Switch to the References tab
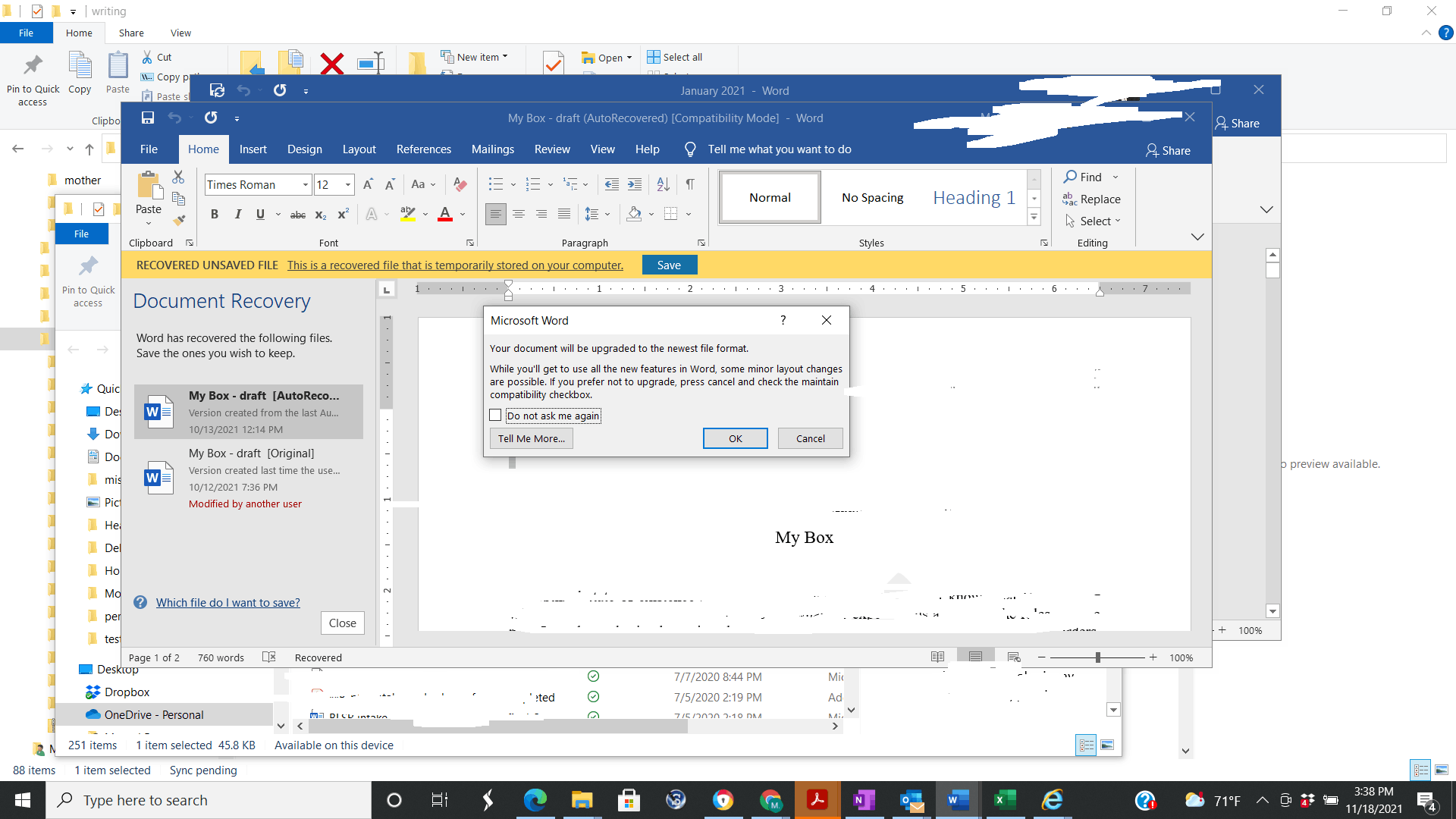The width and height of the screenshot is (1456, 819). click(423, 149)
